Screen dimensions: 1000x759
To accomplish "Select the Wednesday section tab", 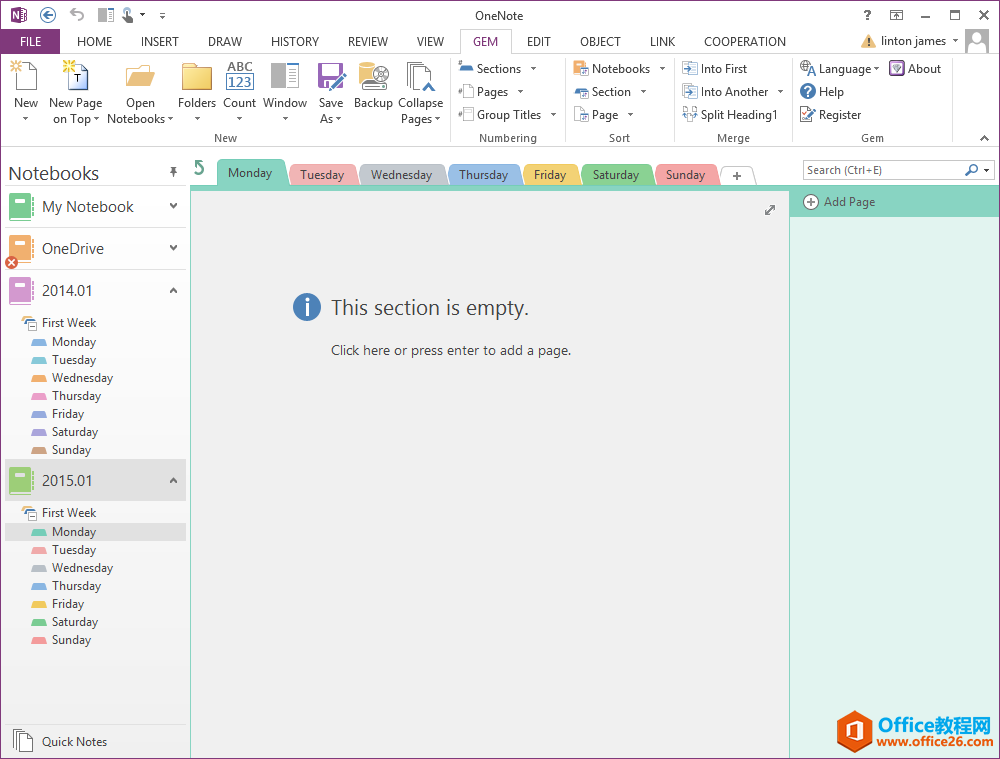I will click(x=401, y=175).
